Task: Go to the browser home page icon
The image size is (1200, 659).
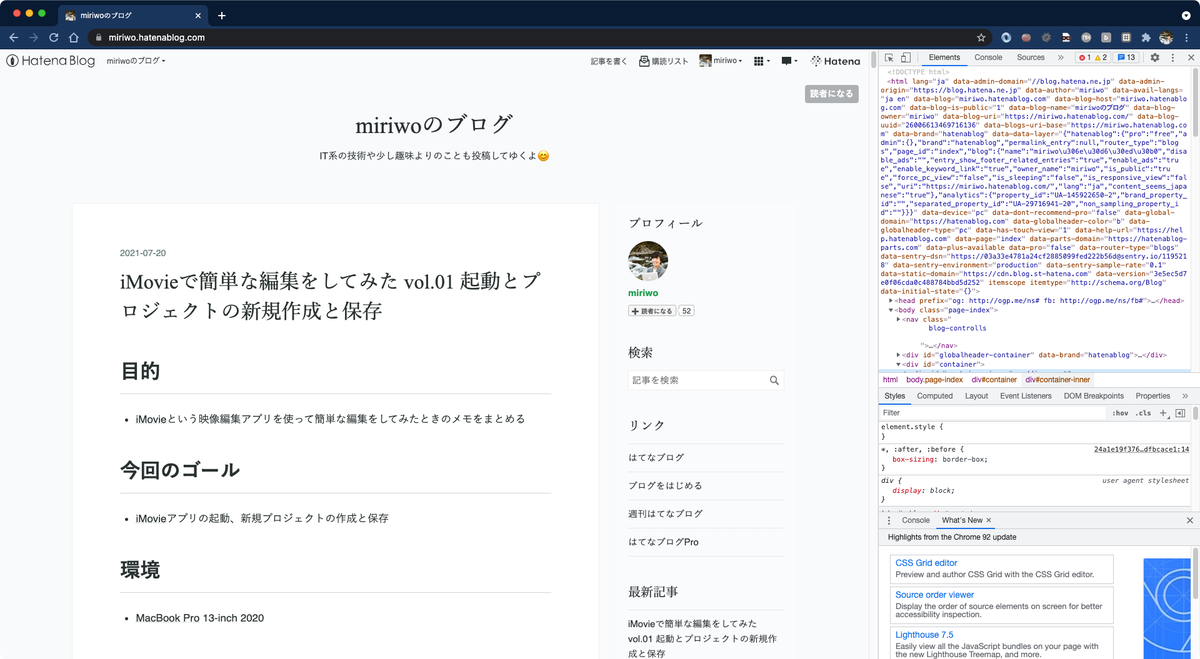Action: tap(74, 37)
